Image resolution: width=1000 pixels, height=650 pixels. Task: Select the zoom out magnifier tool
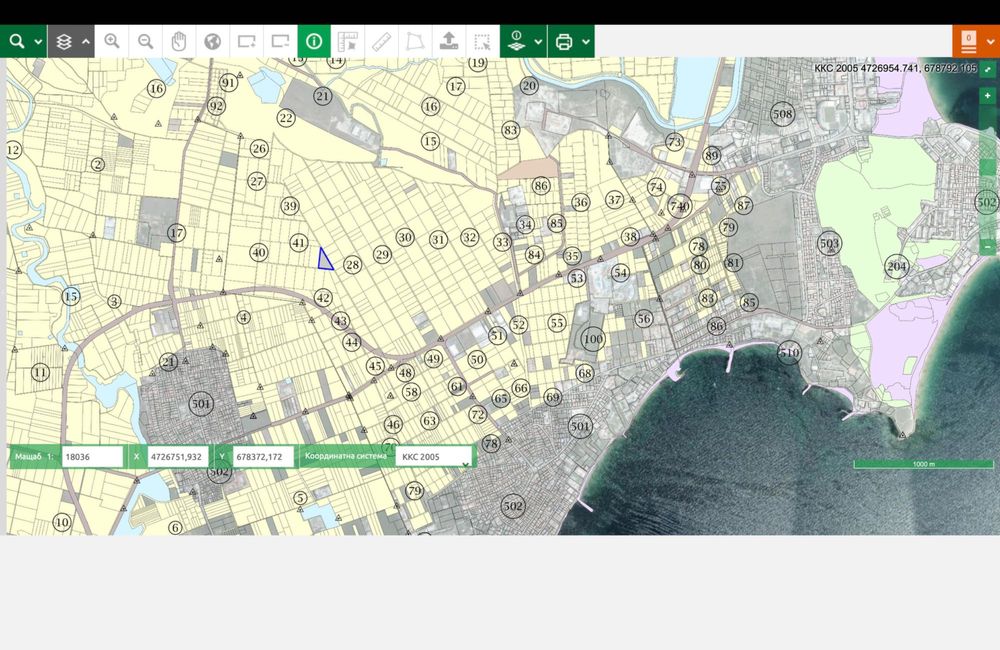[146, 42]
